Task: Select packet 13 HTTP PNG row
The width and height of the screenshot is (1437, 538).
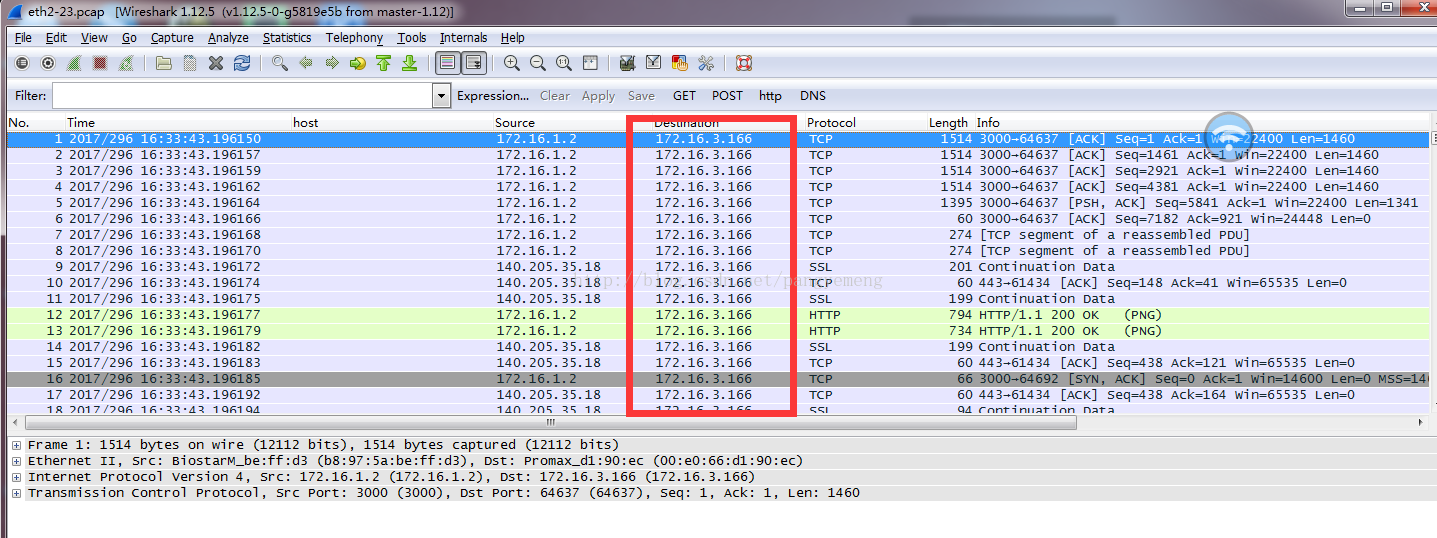Action: click(x=717, y=331)
